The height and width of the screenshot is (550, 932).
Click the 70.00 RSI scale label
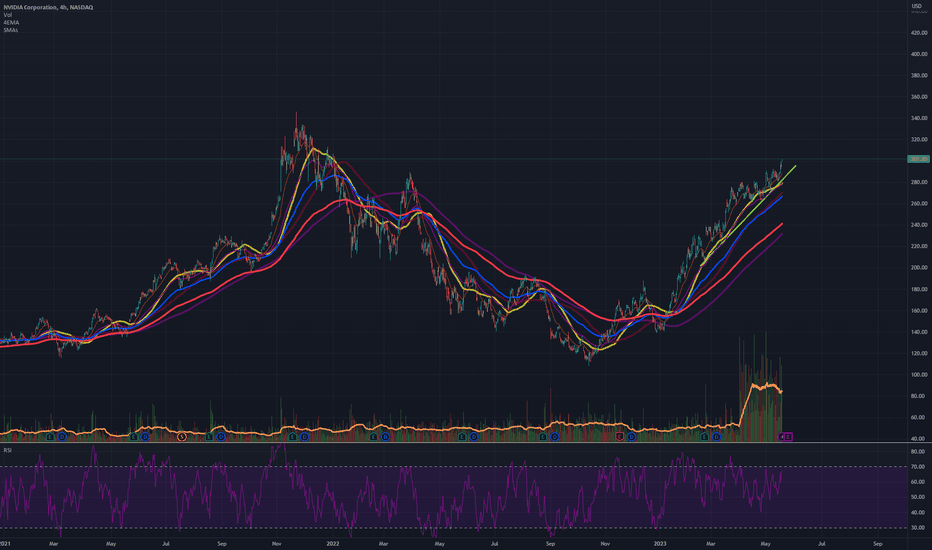click(917, 467)
